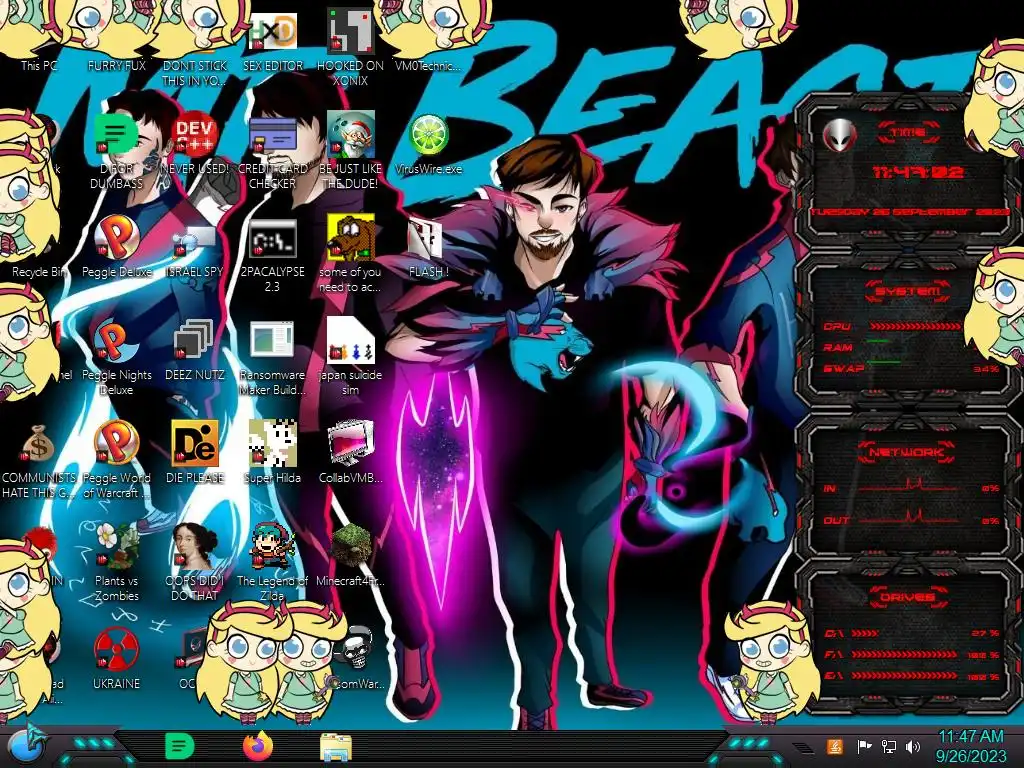
Task: Select the NEVER USED! Dev-C++ icon
Action: point(195,136)
